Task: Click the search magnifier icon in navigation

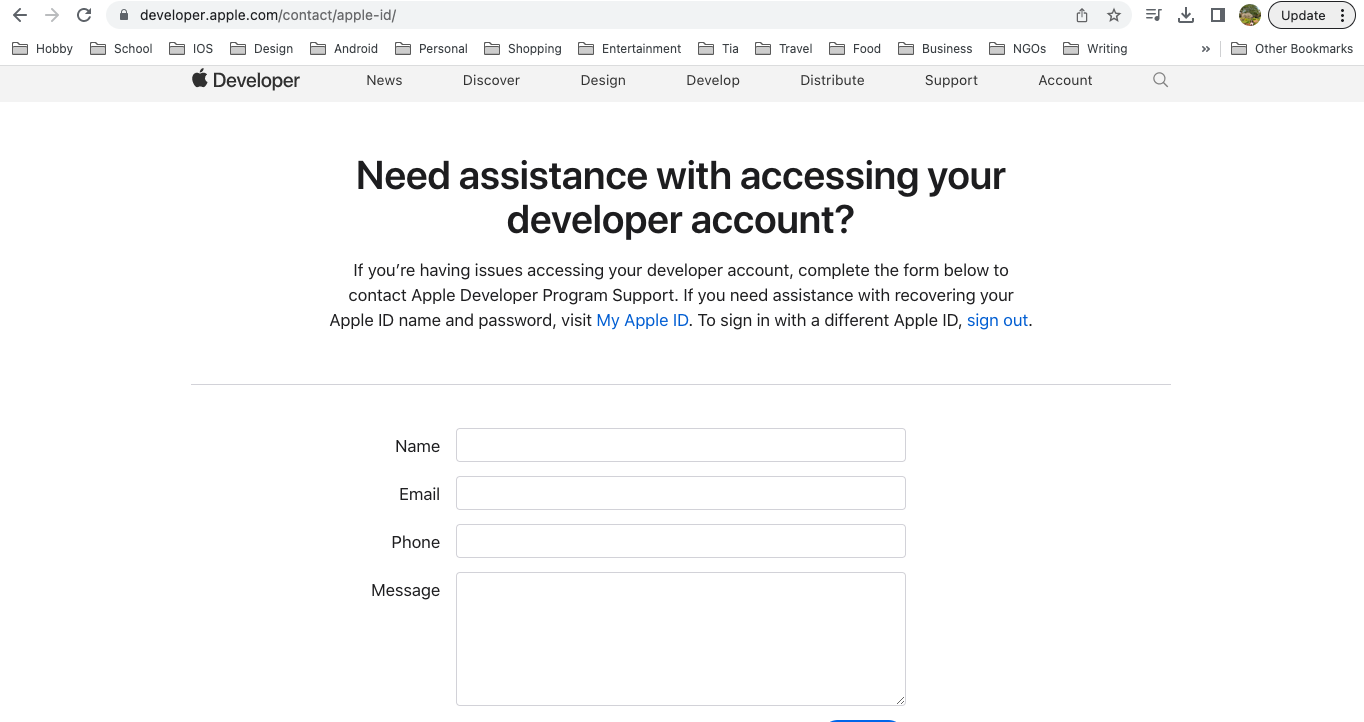Action: 1160,80
